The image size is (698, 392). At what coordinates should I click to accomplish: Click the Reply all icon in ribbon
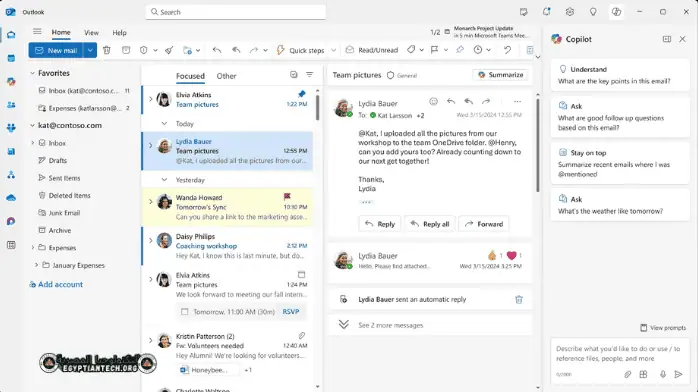[x=236, y=50]
